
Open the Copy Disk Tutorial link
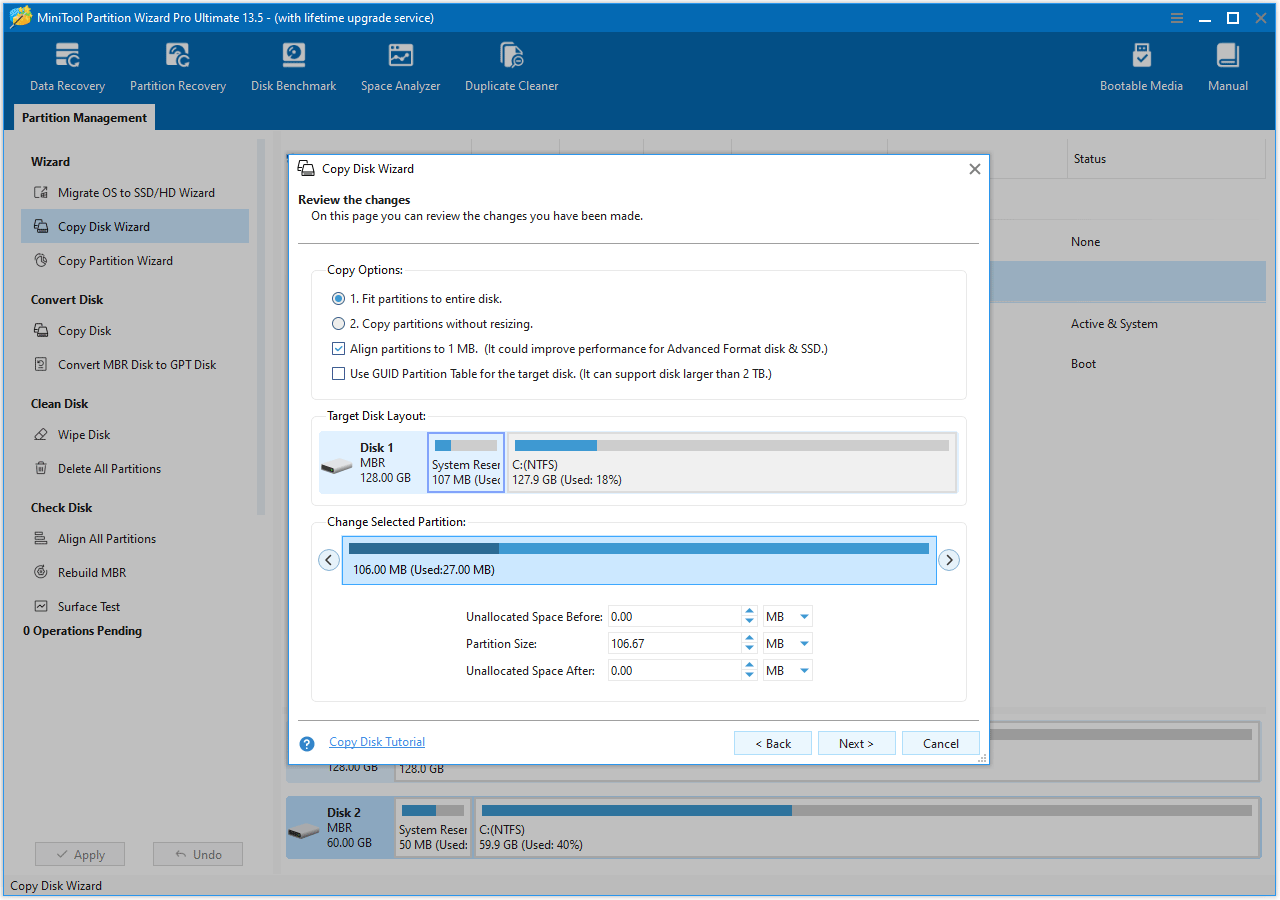pyautogui.click(x=377, y=741)
